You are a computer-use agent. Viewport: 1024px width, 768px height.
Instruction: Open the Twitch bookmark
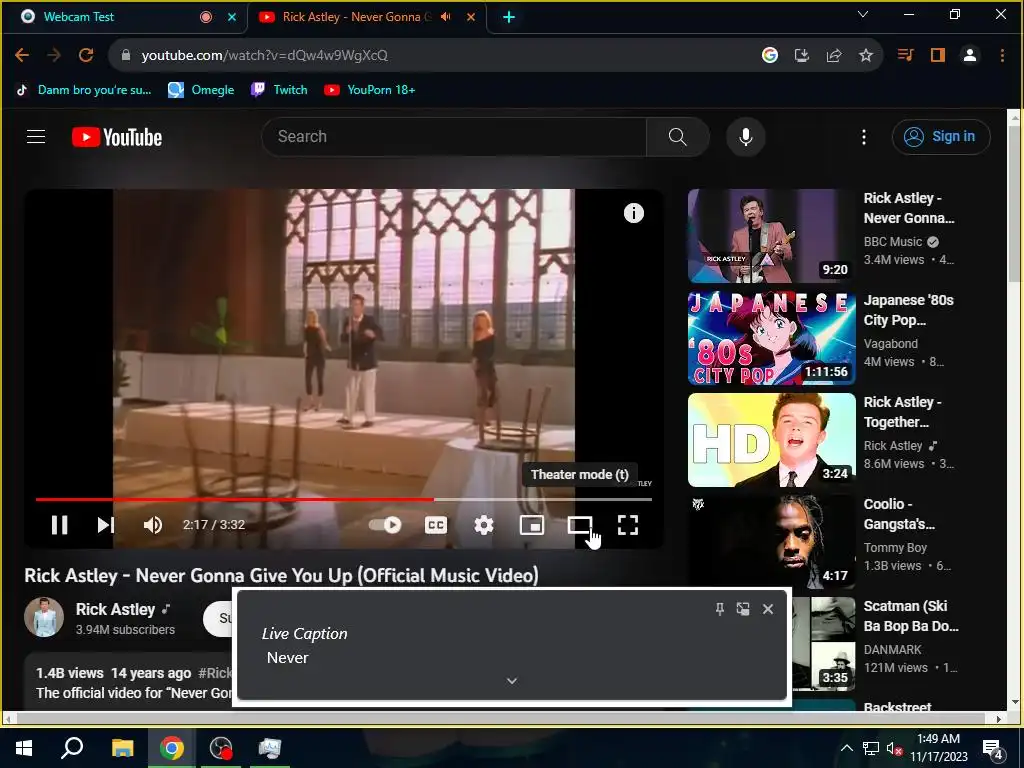pos(280,90)
